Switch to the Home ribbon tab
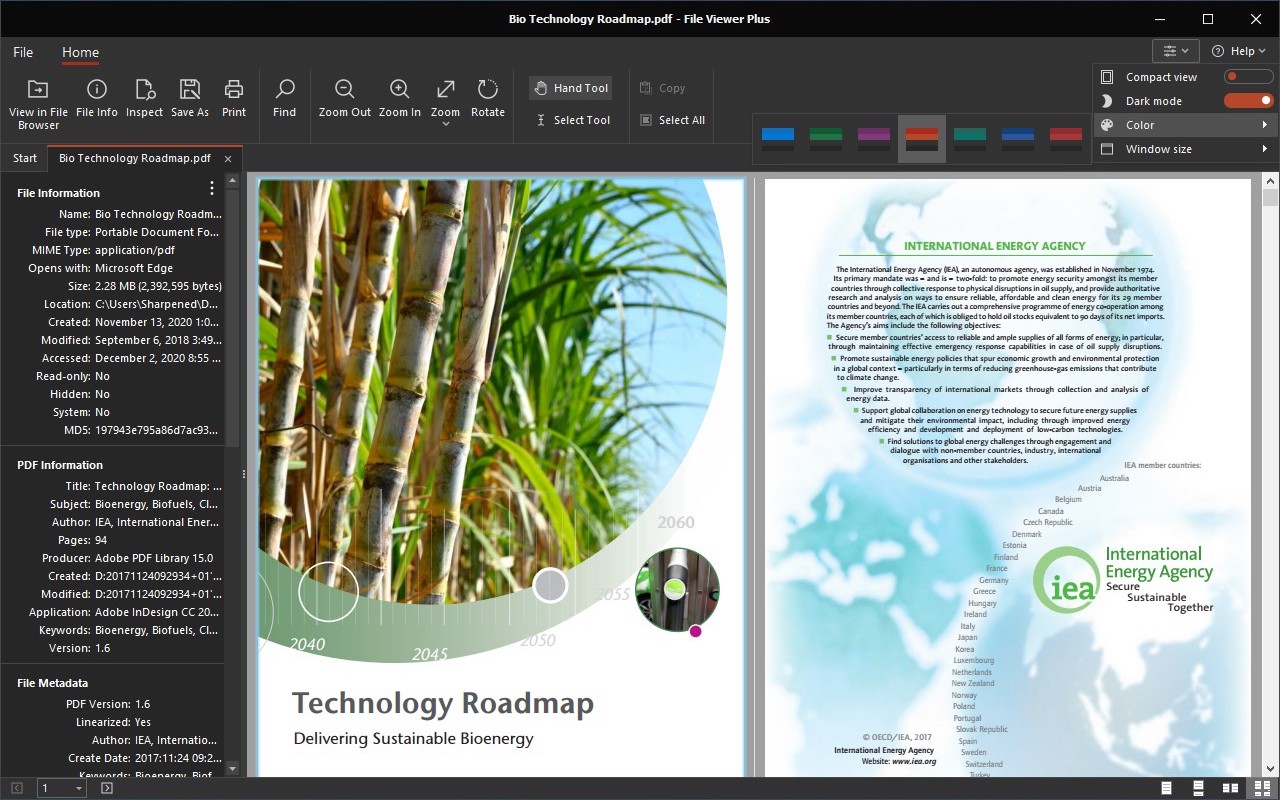This screenshot has width=1280, height=800. [80, 52]
